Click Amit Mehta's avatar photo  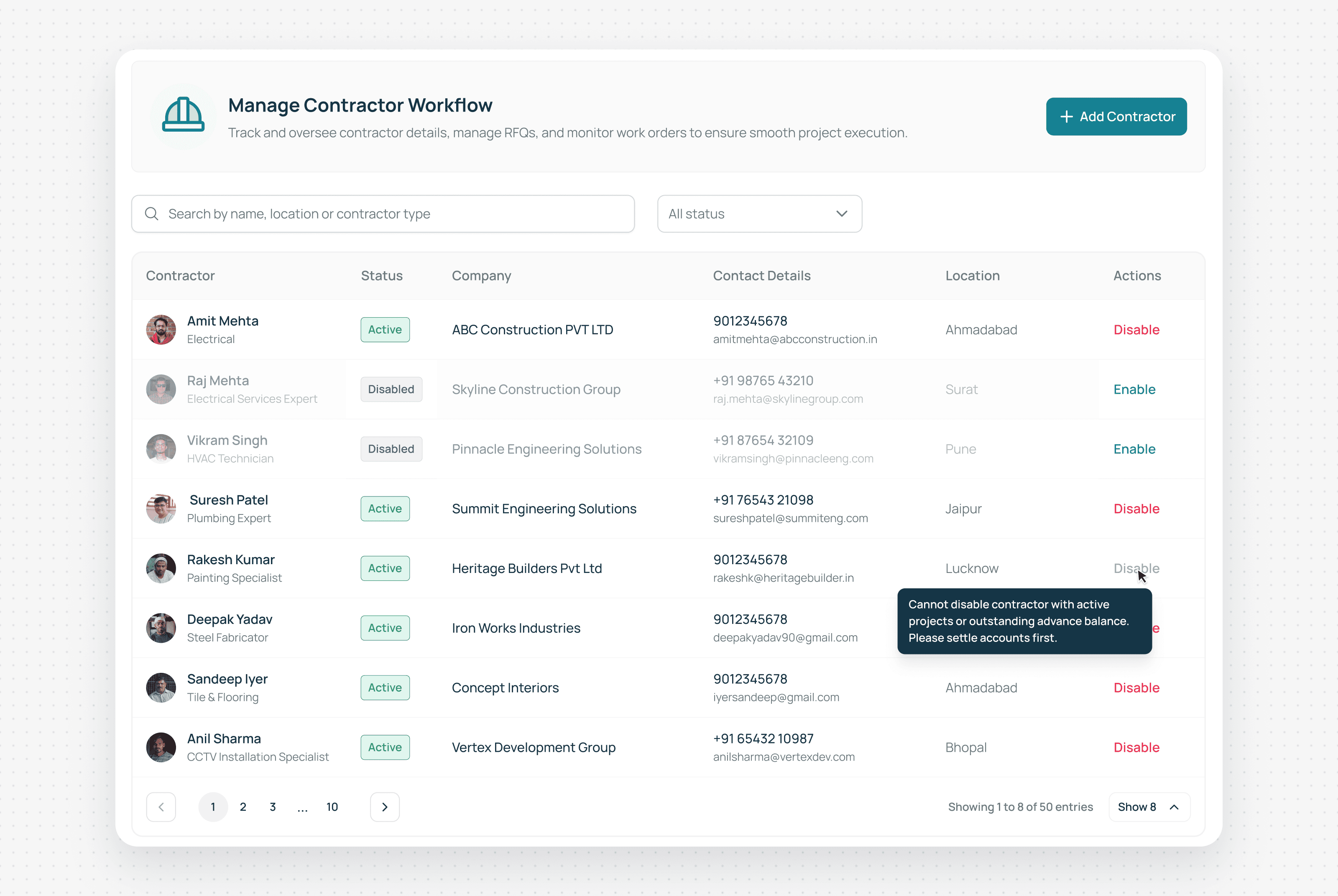(x=161, y=330)
